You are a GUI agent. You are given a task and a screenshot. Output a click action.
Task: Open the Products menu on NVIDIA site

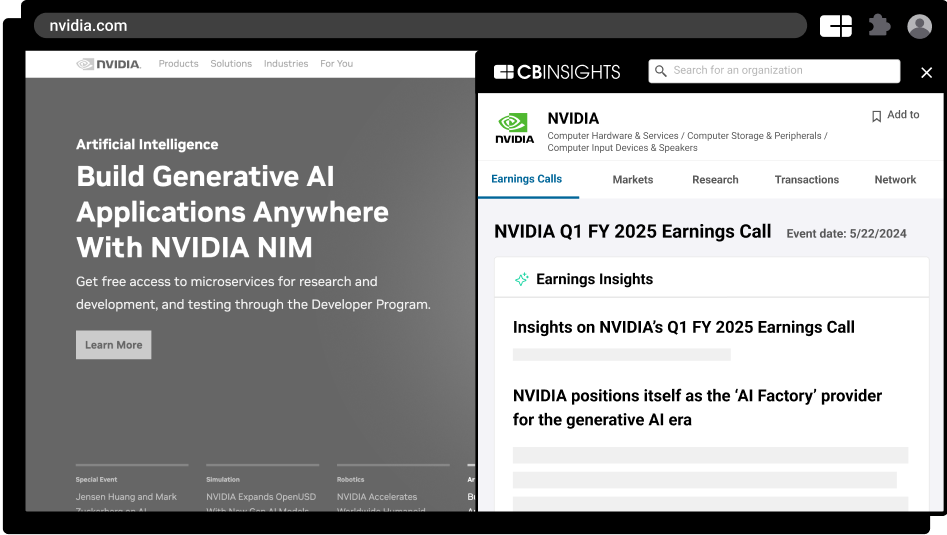click(x=178, y=64)
